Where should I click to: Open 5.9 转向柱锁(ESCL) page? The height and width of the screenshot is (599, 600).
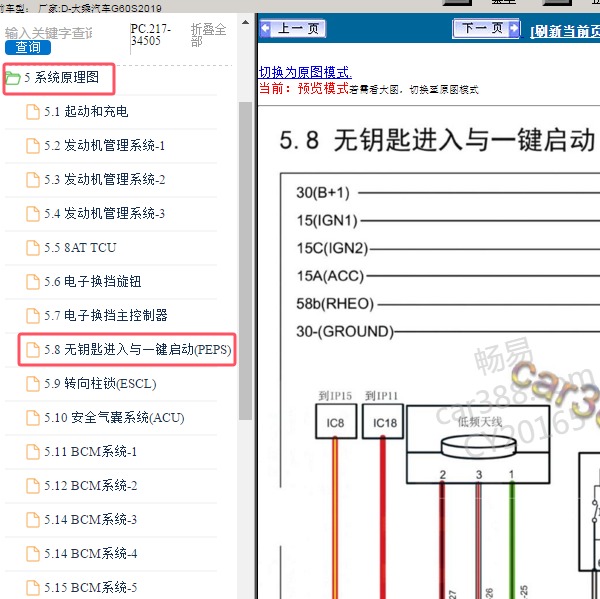click(99, 384)
